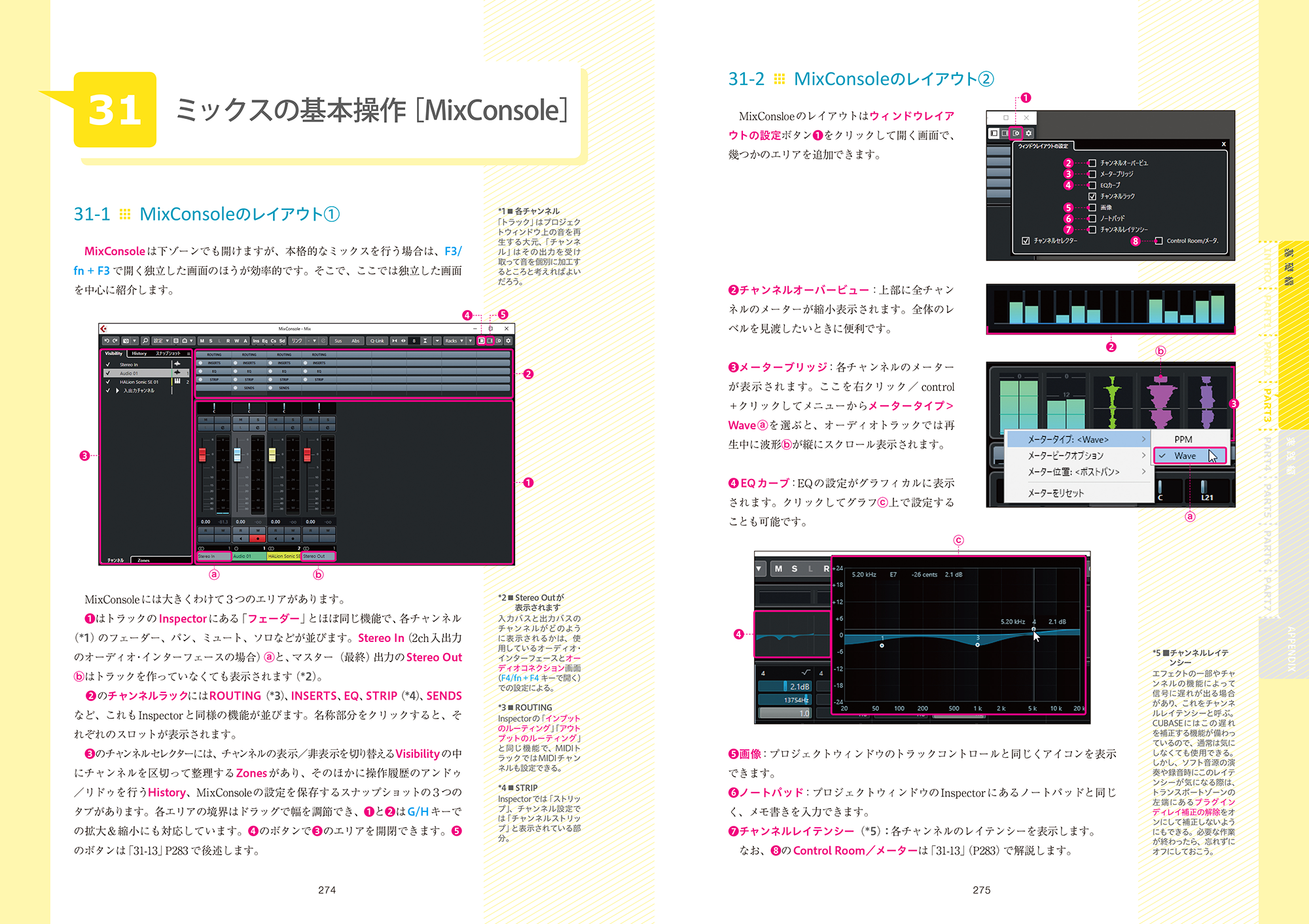The height and width of the screenshot is (924, 1309).
Task: Expand メーターピークオプション submenu
Action: click(x=1077, y=455)
